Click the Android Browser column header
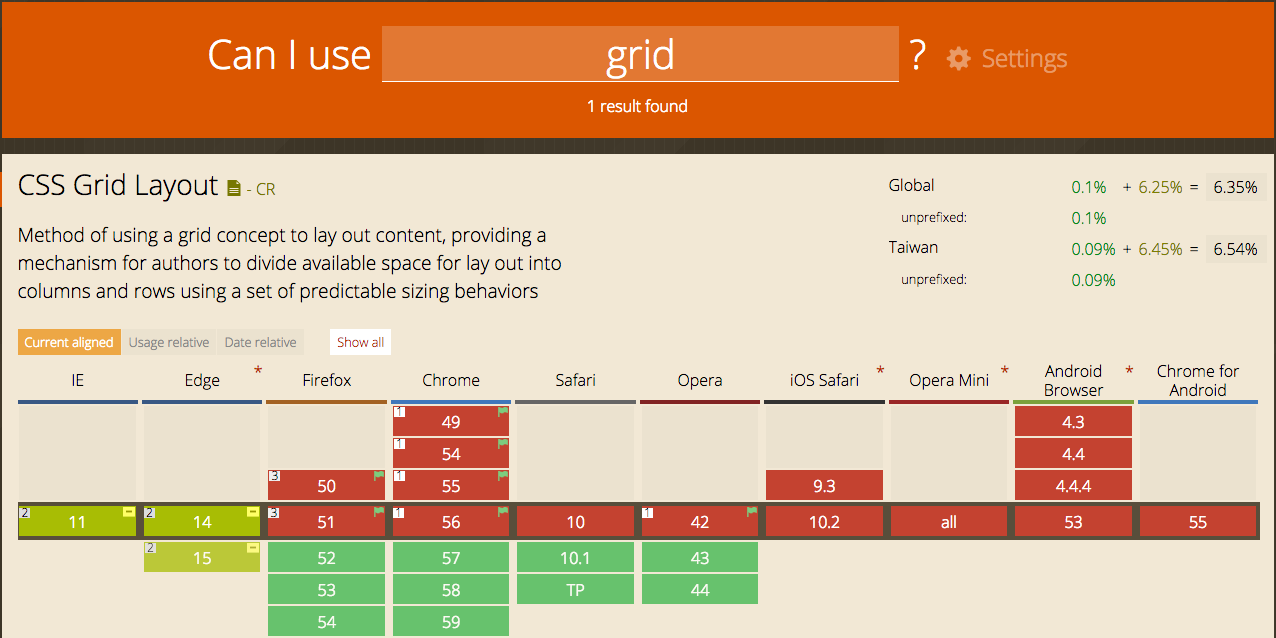 click(1073, 380)
